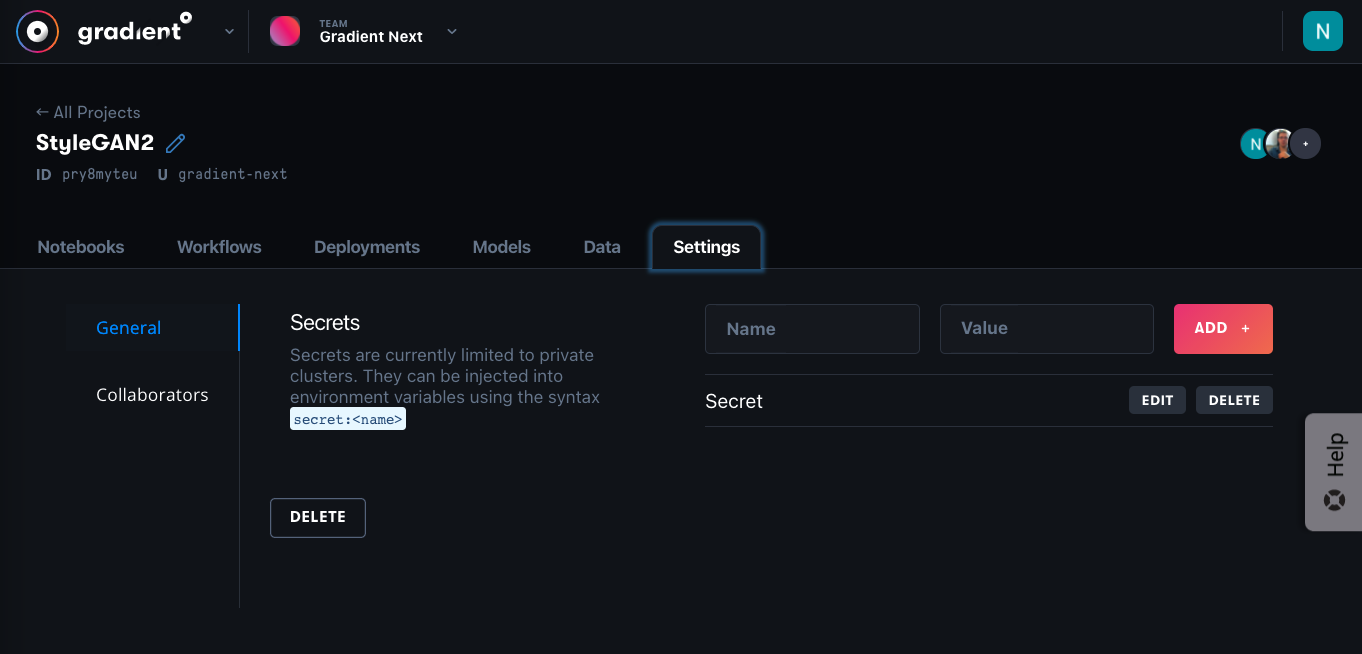Click the outlined DELETE project button
The width and height of the screenshot is (1362, 654).
(x=318, y=517)
